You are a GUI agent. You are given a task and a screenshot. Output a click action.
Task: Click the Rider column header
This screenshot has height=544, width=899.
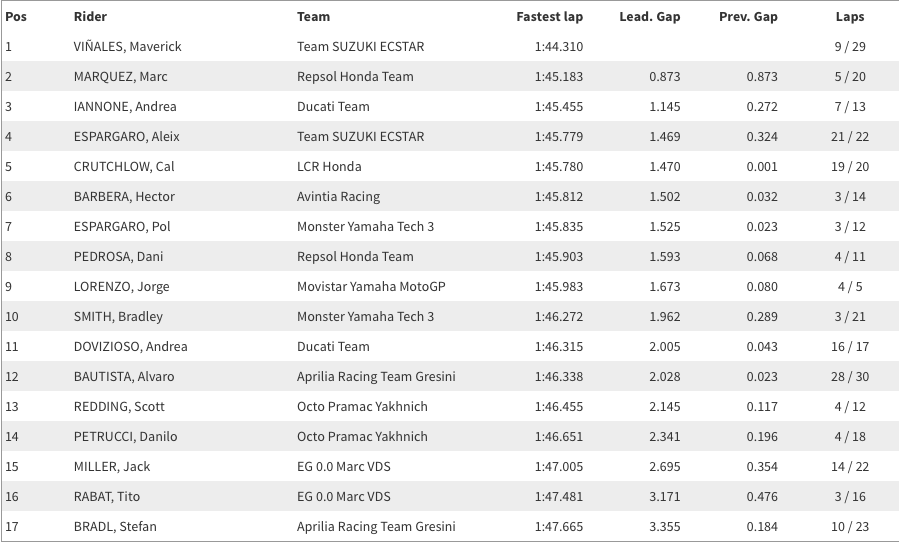coord(90,17)
